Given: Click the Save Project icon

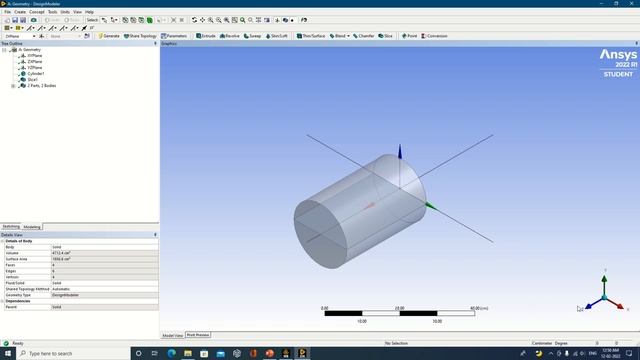Looking at the screenshot, I should point(15,20).
